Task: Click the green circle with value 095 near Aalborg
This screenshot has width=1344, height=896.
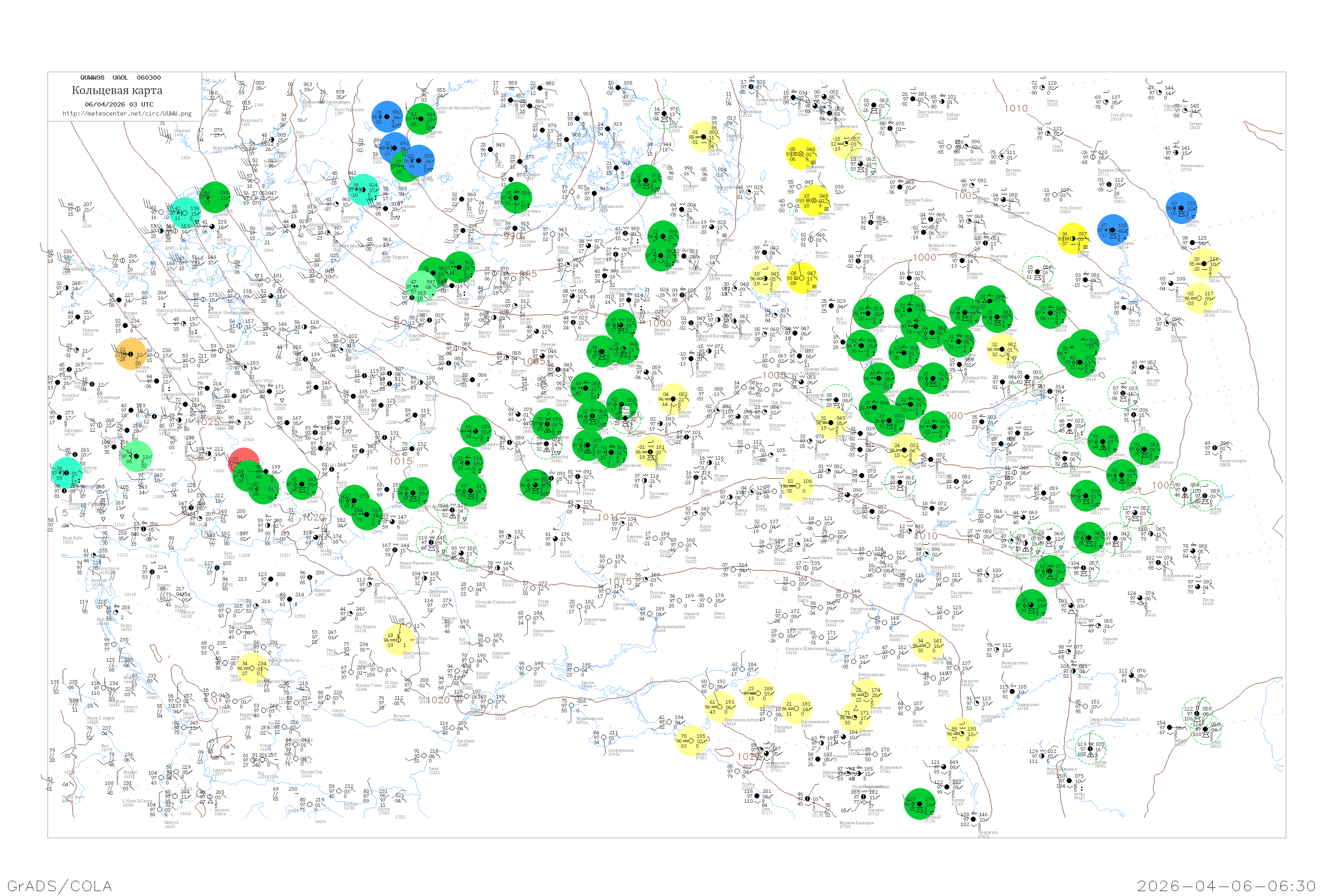Action: (x=215, y=197)
